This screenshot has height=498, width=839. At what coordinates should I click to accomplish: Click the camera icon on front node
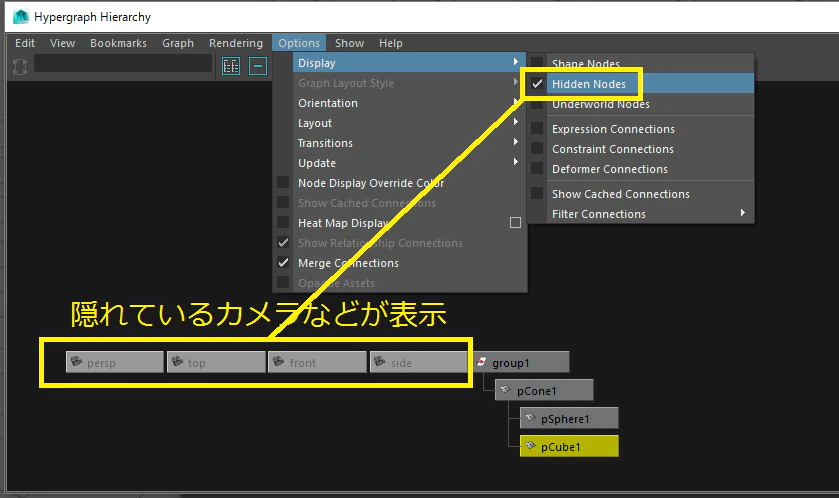point(279,362)
